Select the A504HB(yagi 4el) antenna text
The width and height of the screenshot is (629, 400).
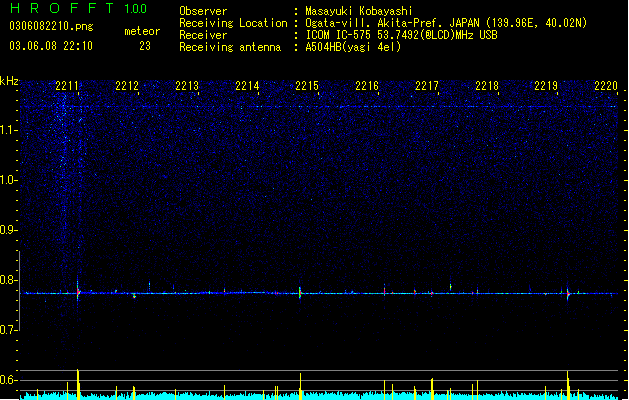click(353, 47)
